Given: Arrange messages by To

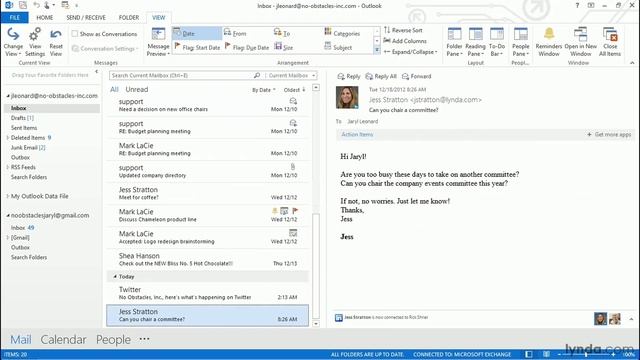Looking at the screenshot, I should tap(282, 33).
